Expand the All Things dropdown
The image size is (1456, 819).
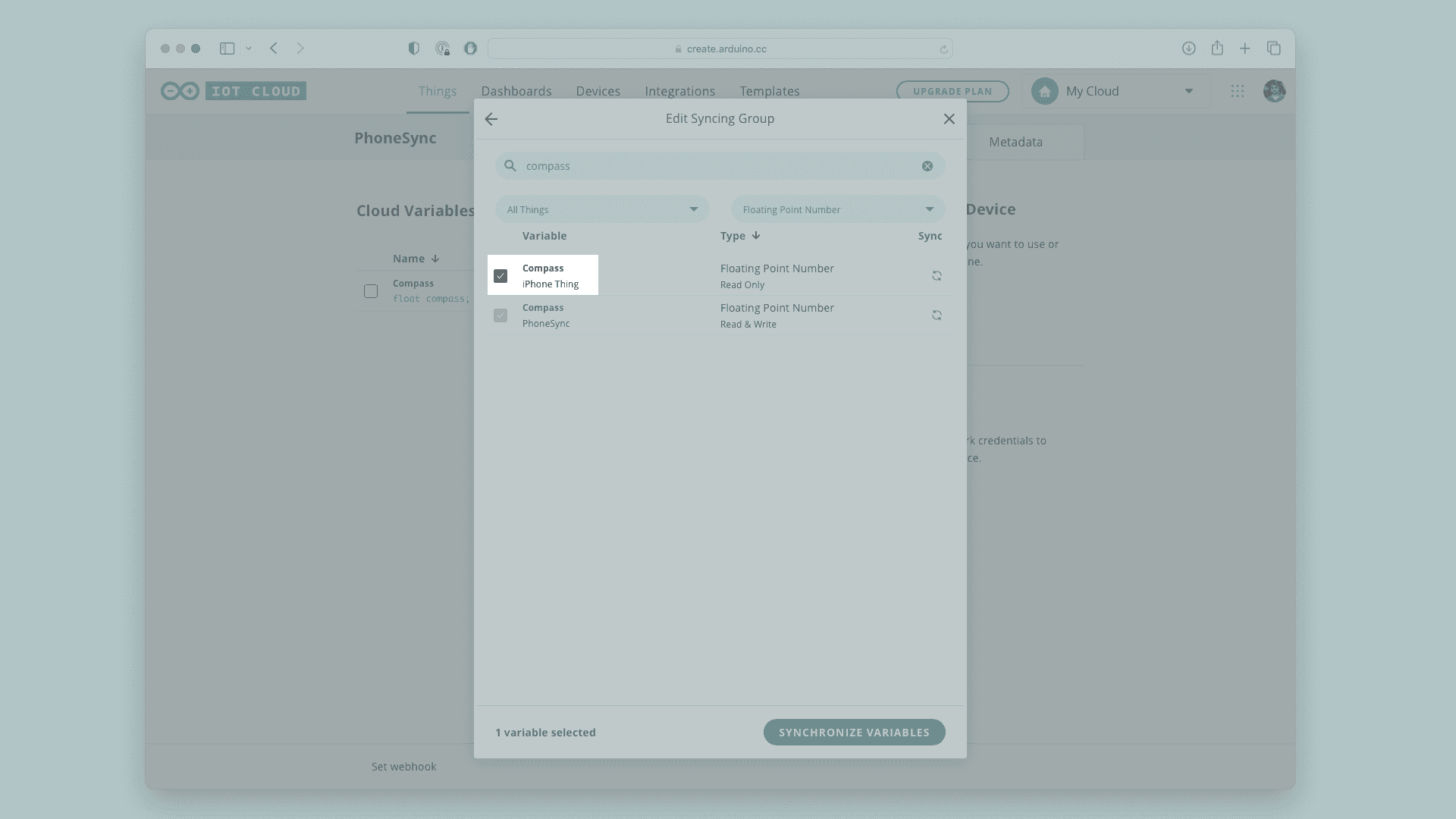602,209
